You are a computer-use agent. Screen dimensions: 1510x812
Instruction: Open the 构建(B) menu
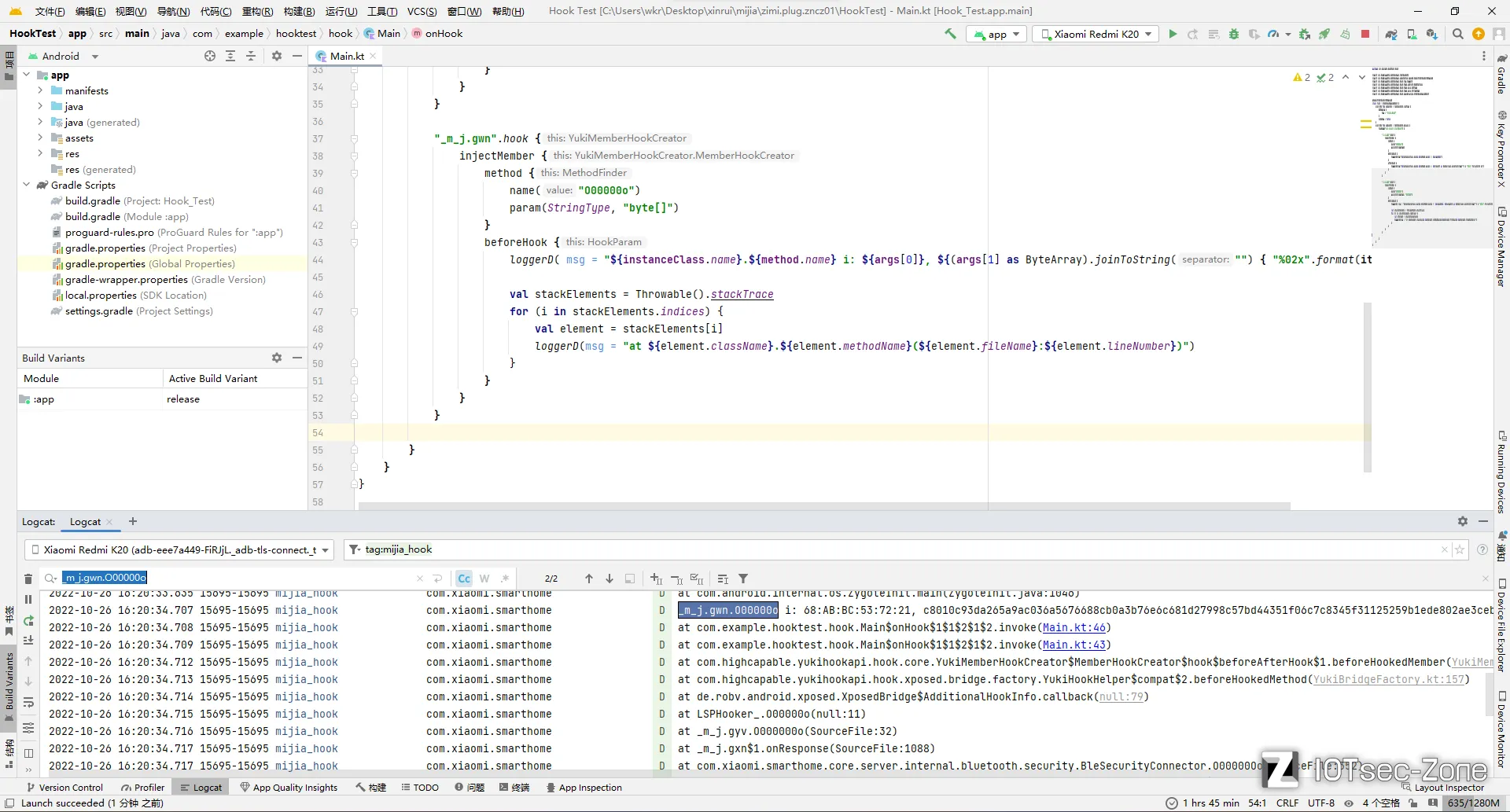pos(299,11)
